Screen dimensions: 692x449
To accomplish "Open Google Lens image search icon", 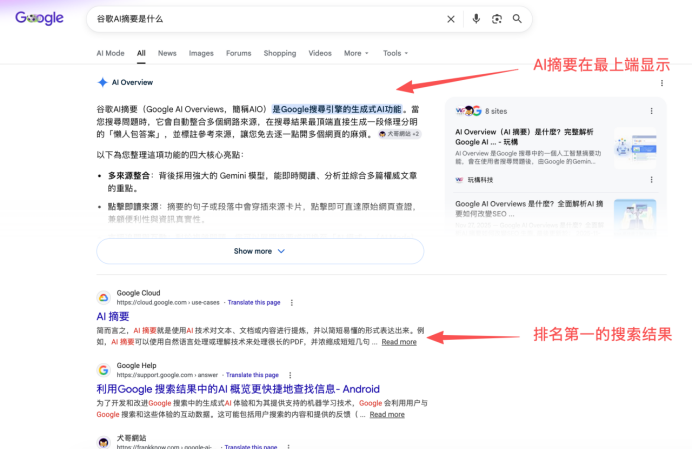I will click(x=497, y=19).
